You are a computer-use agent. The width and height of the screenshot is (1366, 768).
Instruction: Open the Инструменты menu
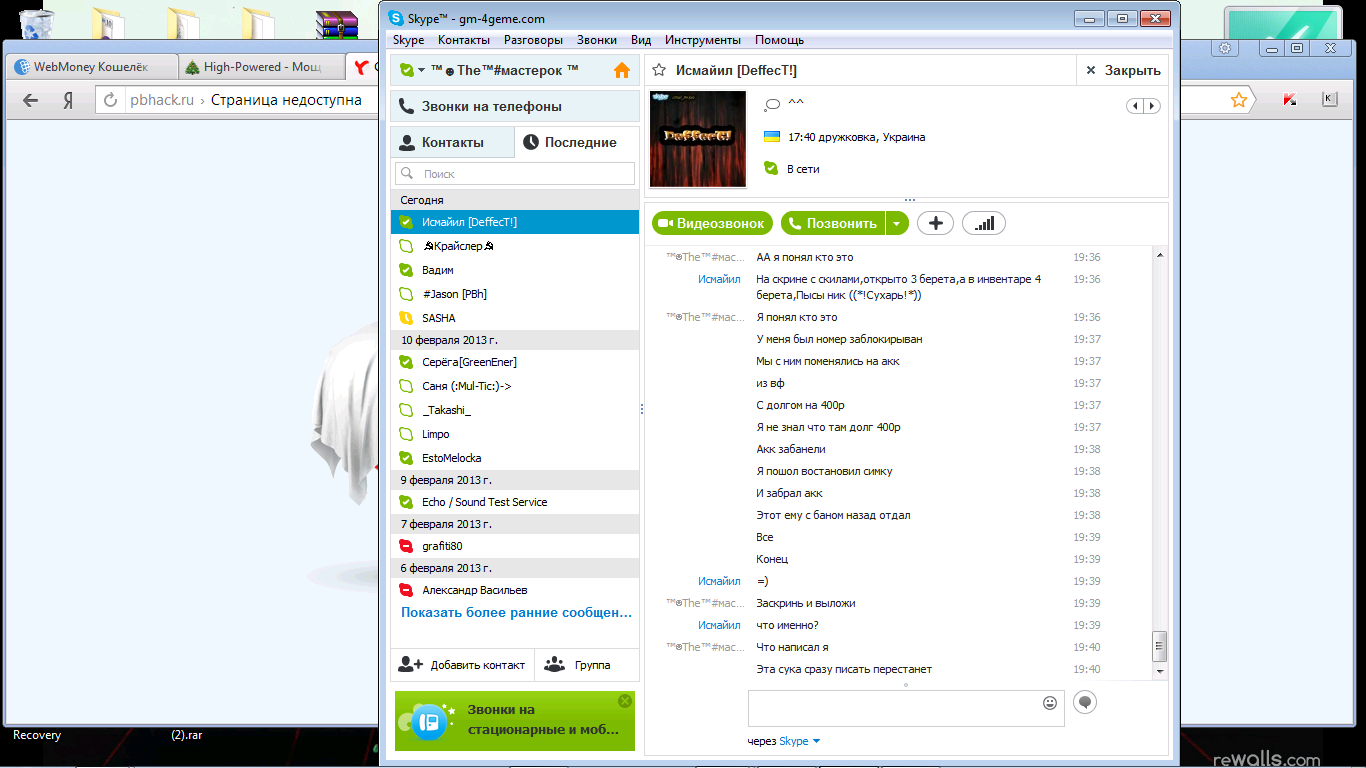(703, 40)
